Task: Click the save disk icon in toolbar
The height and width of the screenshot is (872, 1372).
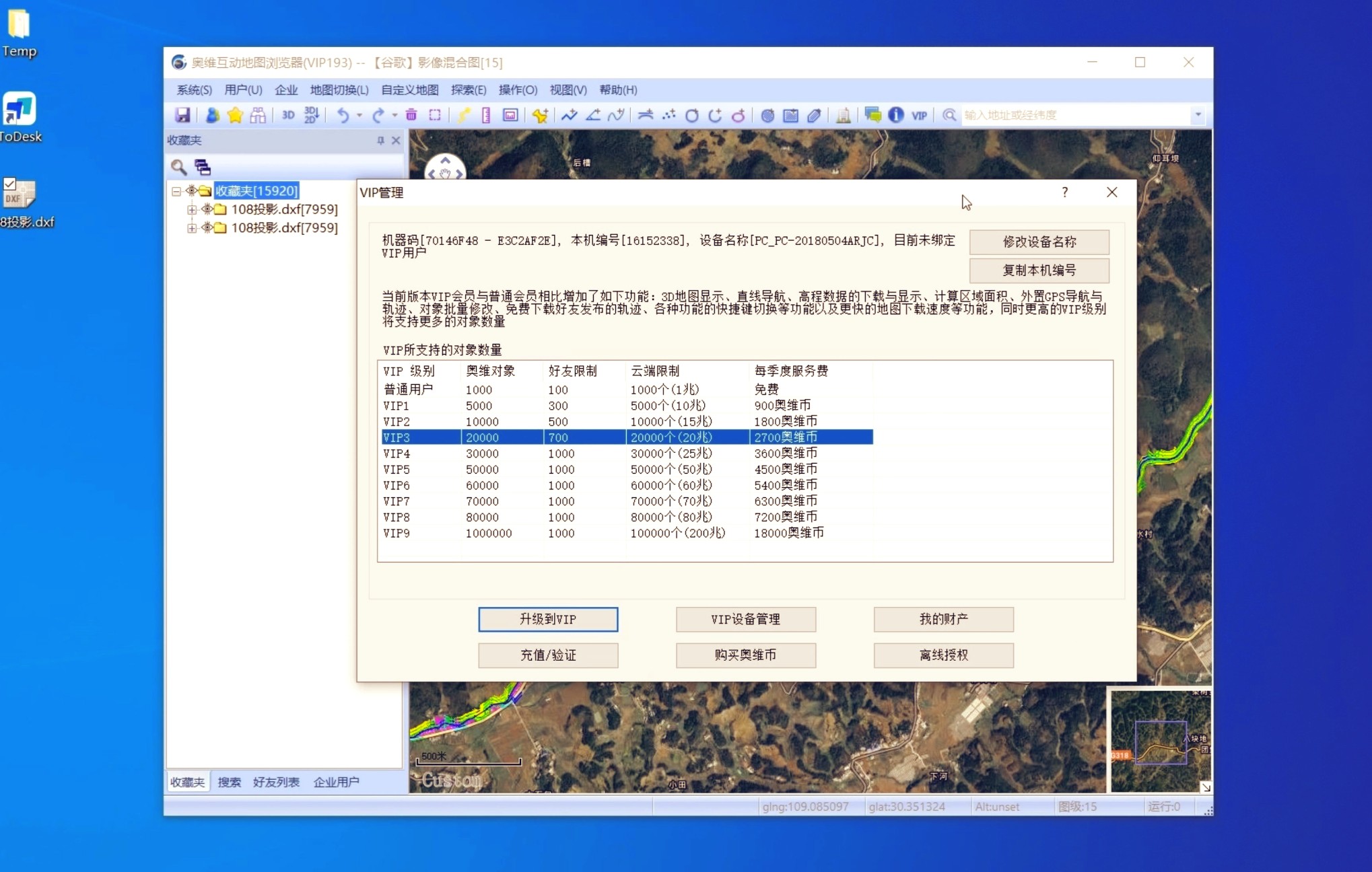Action: point(182,115)
